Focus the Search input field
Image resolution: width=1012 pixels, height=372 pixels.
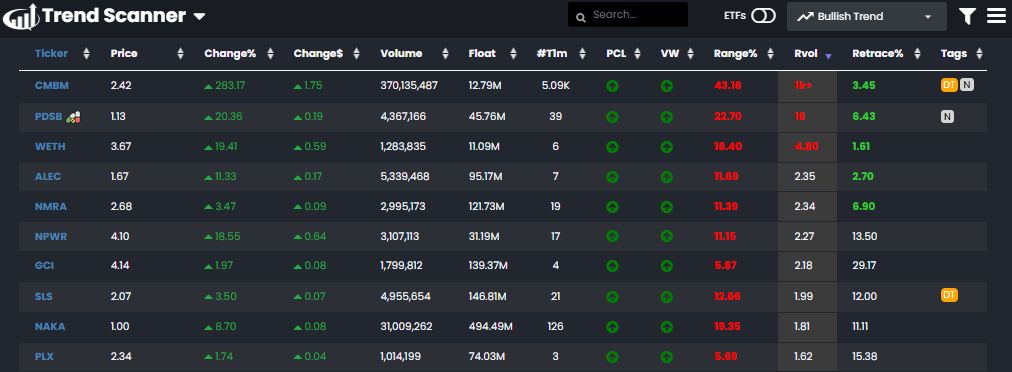coord(627,15)
